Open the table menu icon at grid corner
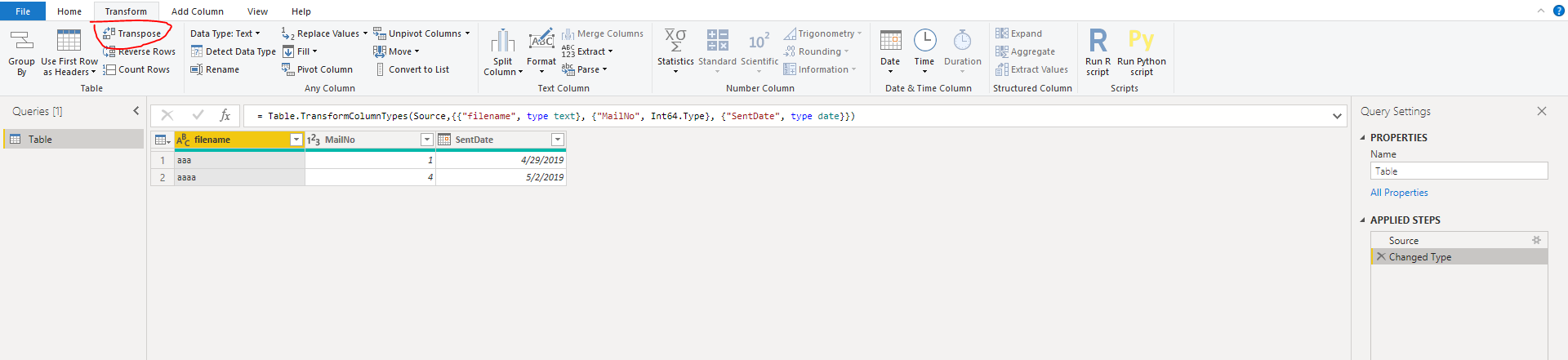 coord(163,140)
